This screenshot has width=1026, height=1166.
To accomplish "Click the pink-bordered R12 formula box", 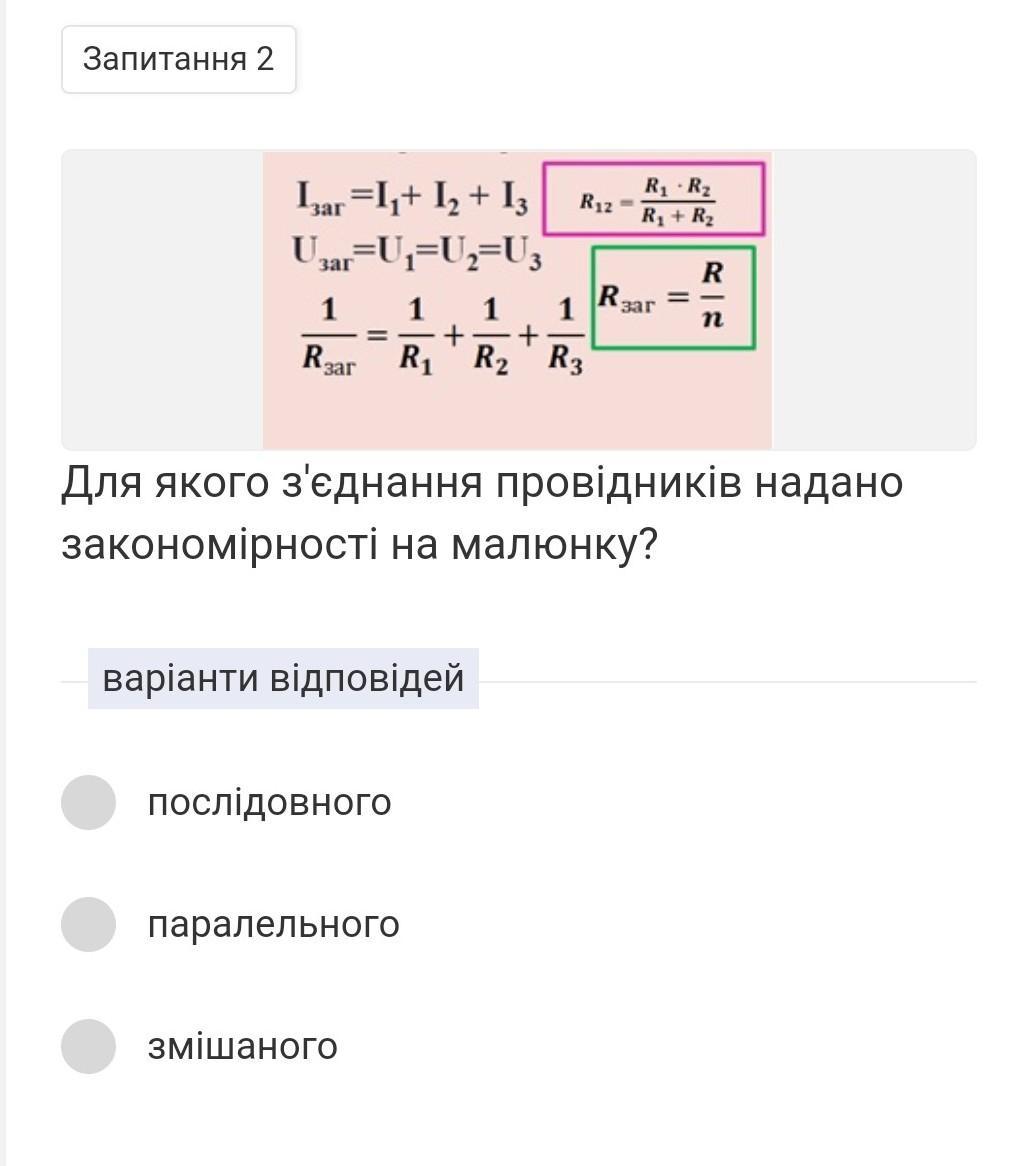I will pyautogui.click(x=654, y=199).
